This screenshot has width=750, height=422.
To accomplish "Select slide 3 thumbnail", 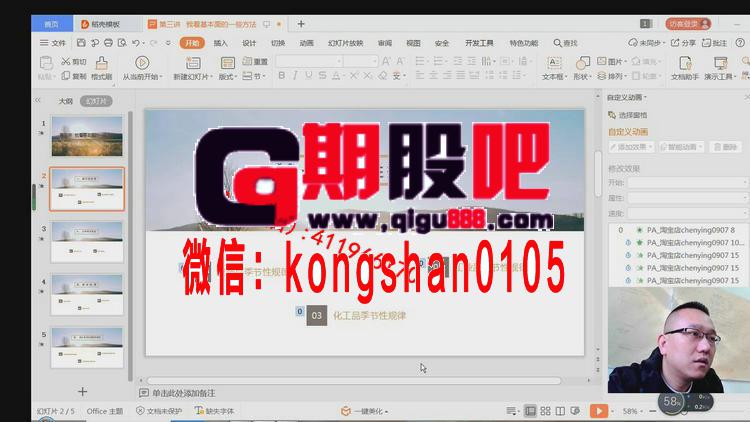I will [87, 242].
